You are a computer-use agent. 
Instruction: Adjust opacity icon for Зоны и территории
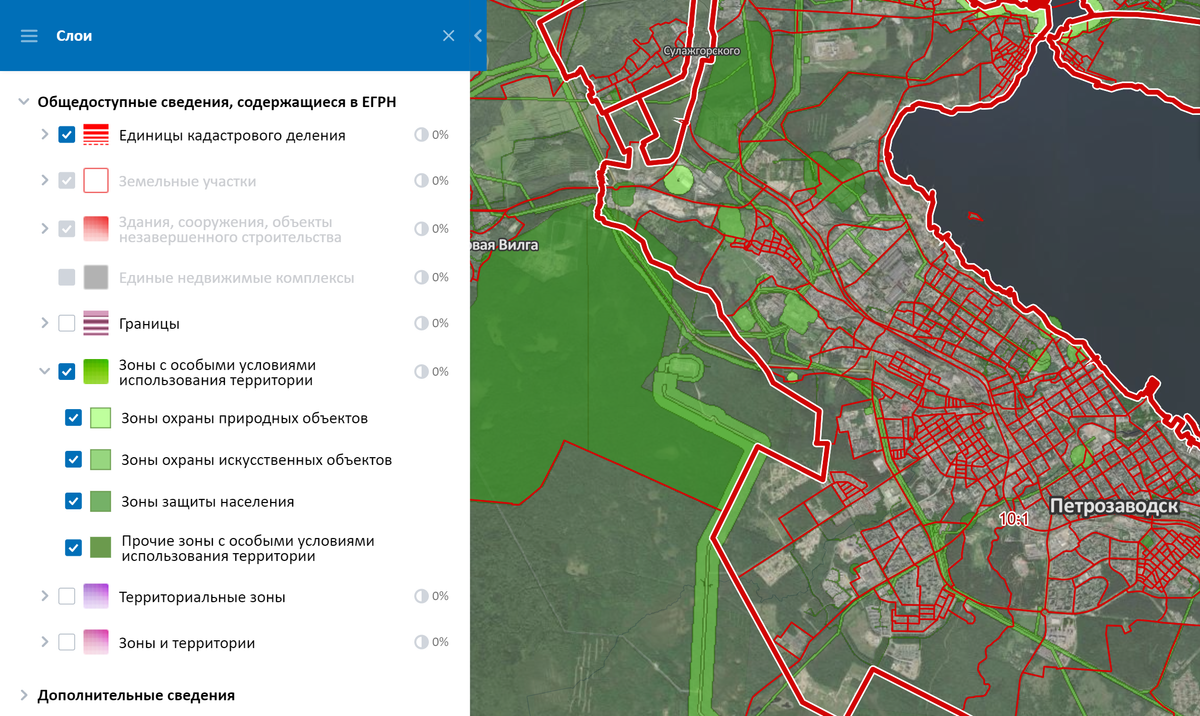[421, 642]
